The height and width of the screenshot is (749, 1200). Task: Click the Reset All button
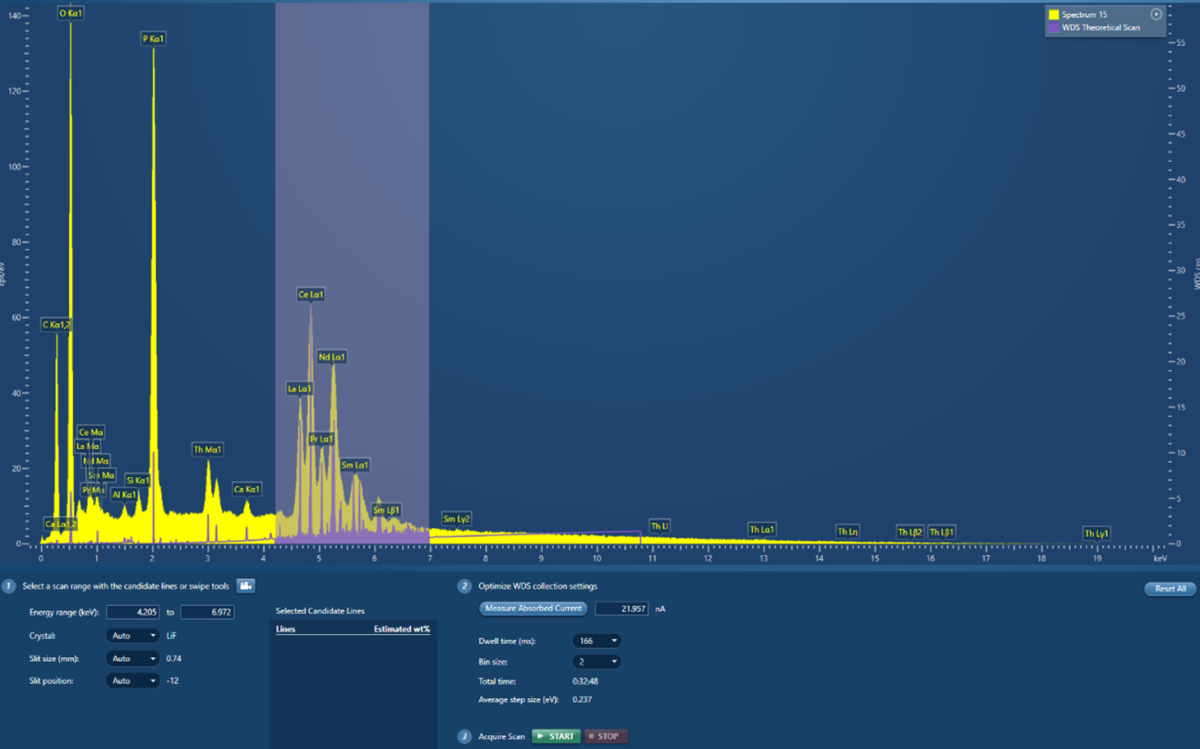click(1169, 589)
